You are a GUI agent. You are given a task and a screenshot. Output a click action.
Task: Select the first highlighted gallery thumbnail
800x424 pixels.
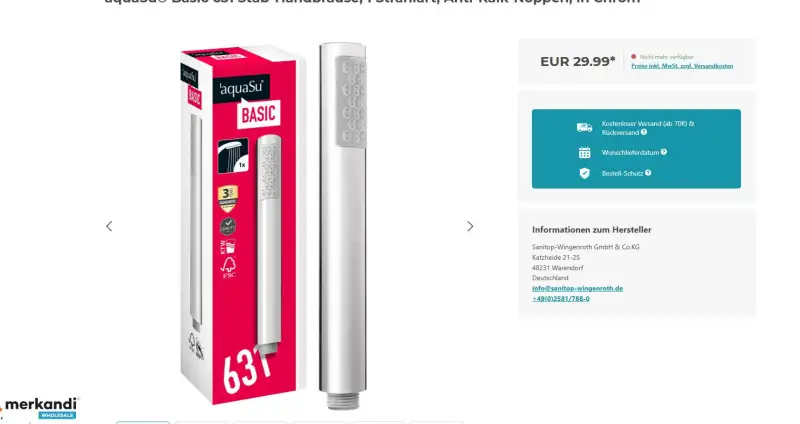tap(143, 422)
